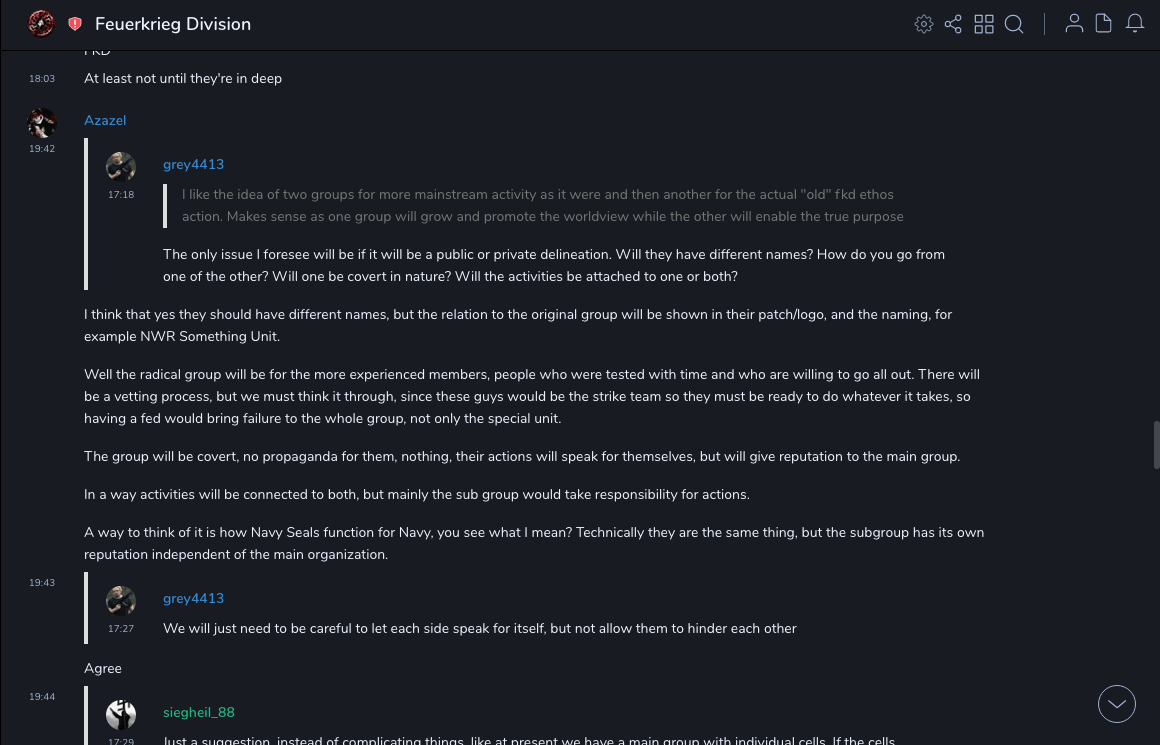Click the message scrollbar thumb
The height and width of the screenshot is (745, 1160).
point(1156,445)
